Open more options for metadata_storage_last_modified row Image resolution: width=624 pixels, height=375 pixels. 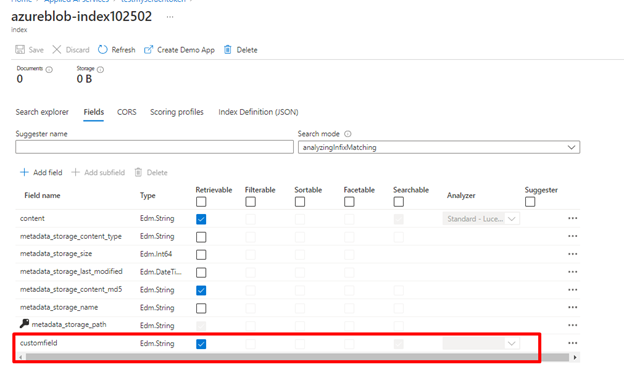573,272
